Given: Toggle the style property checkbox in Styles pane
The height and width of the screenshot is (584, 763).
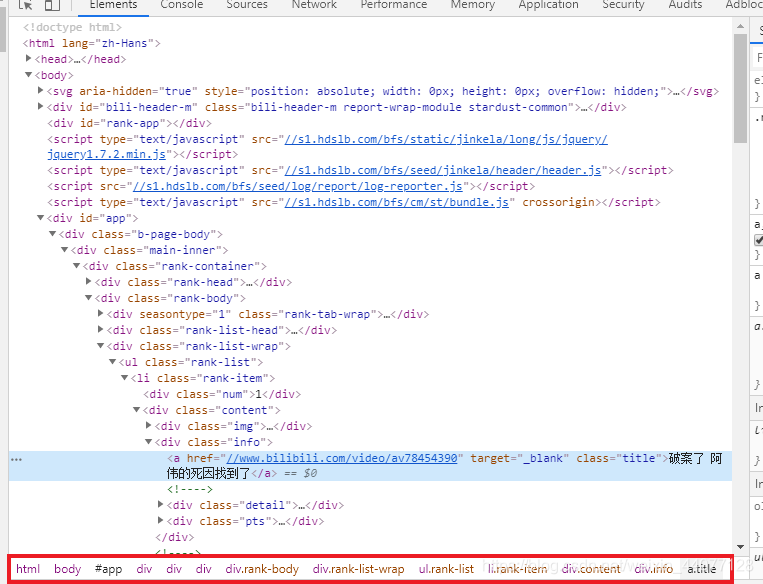Looking at the screenshot, I should pyautogui.click(x=759, y=240).
